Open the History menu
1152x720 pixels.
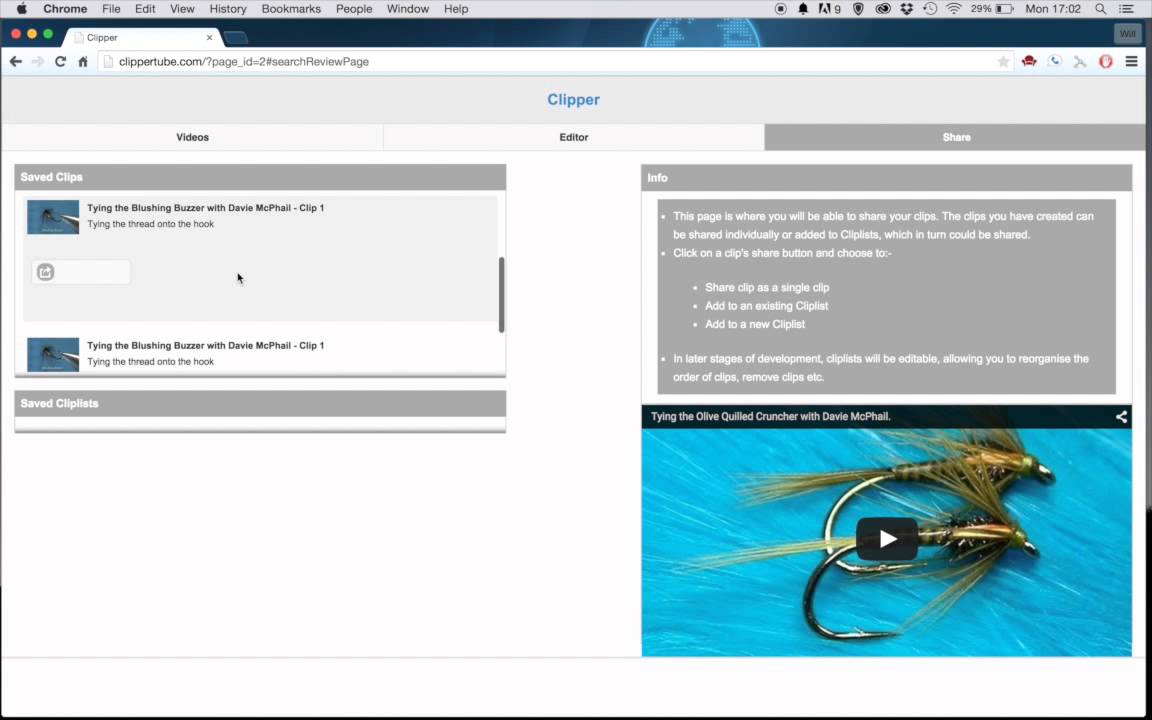[x=228, y=9]
